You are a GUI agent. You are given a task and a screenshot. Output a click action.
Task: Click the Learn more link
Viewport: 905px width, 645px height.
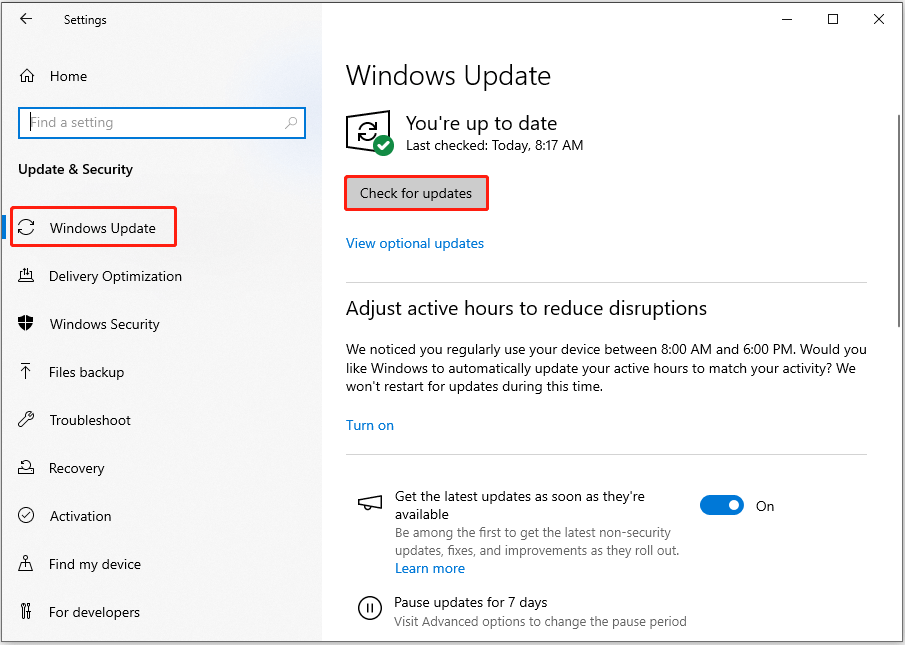tap(430, 568)
